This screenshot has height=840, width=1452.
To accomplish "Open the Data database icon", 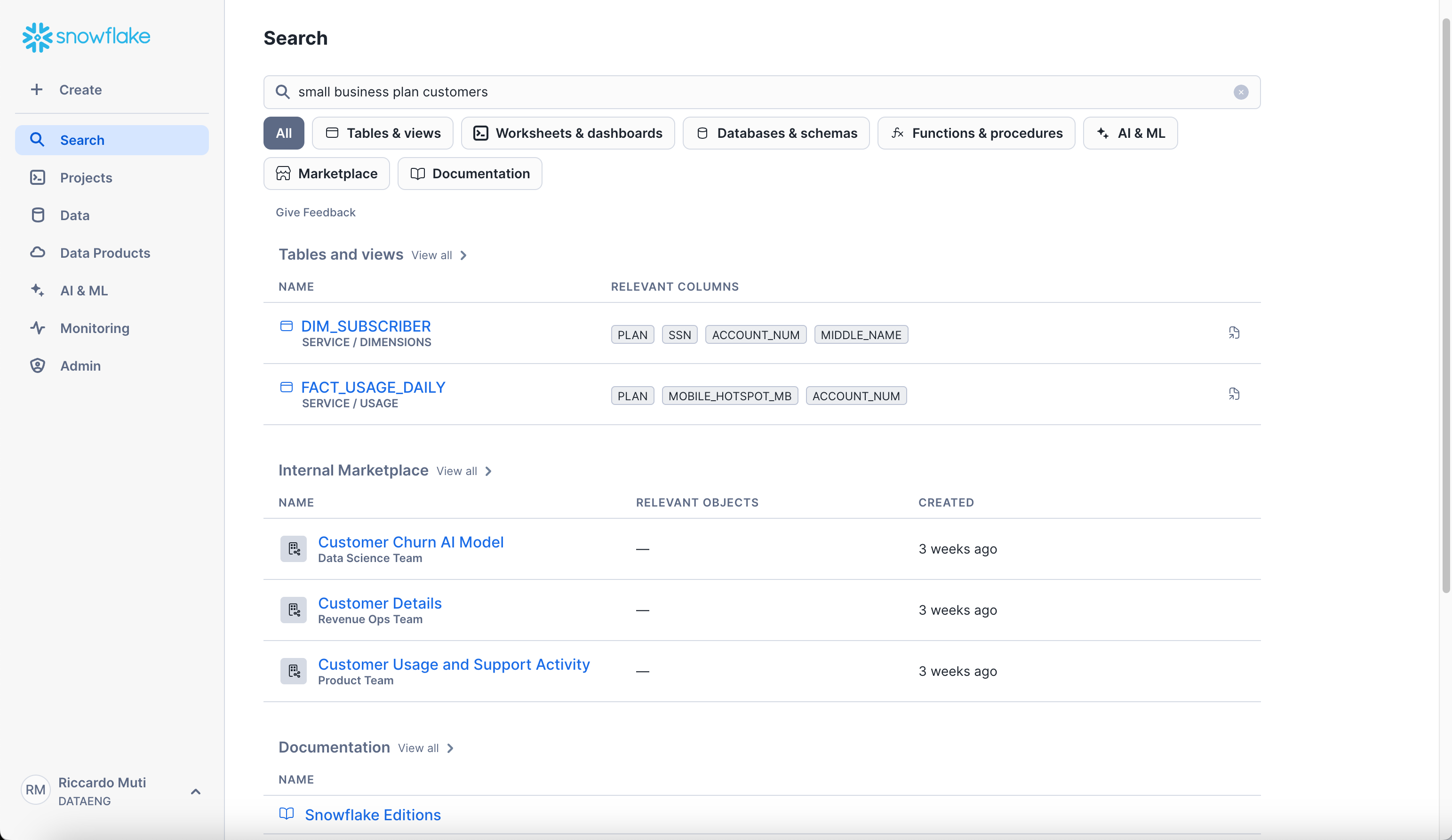I will click(x=38, y=215).
